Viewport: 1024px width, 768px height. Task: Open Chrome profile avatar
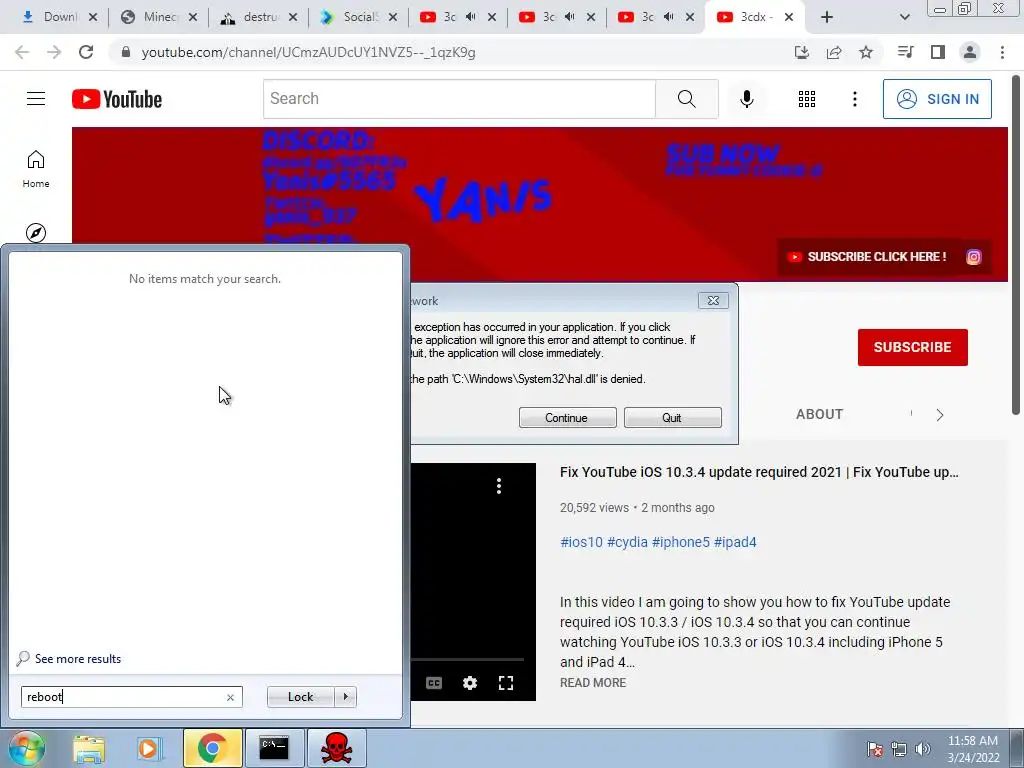(970, 52)
